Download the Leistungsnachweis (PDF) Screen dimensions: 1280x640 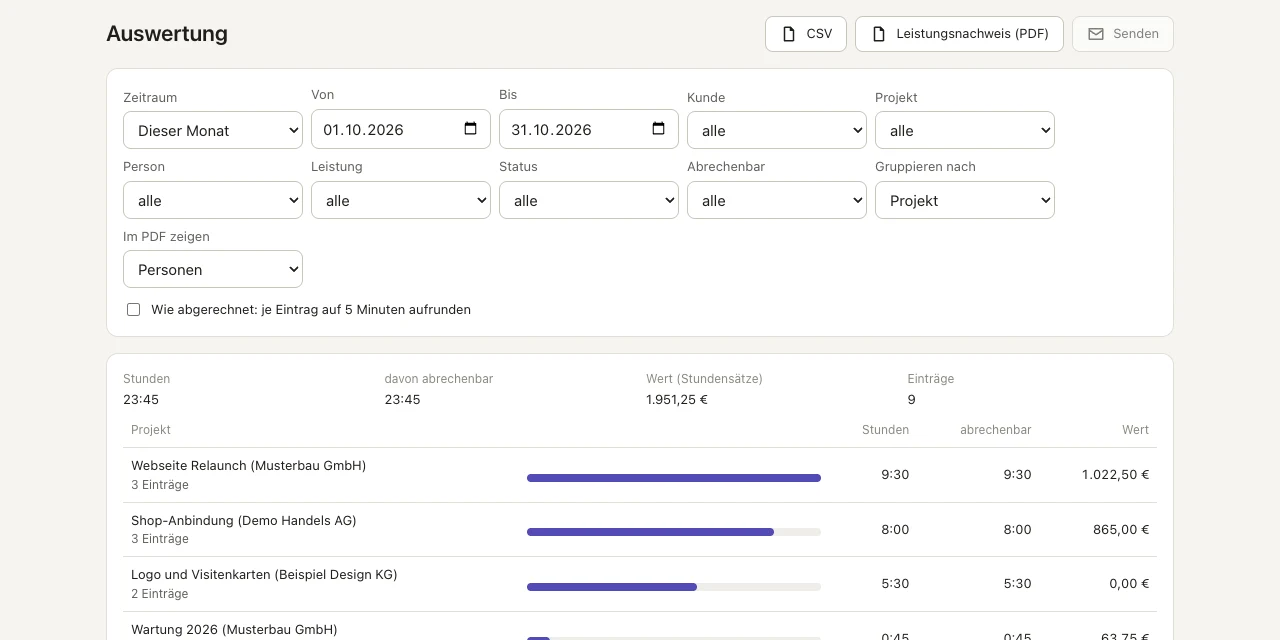point(959,34)
